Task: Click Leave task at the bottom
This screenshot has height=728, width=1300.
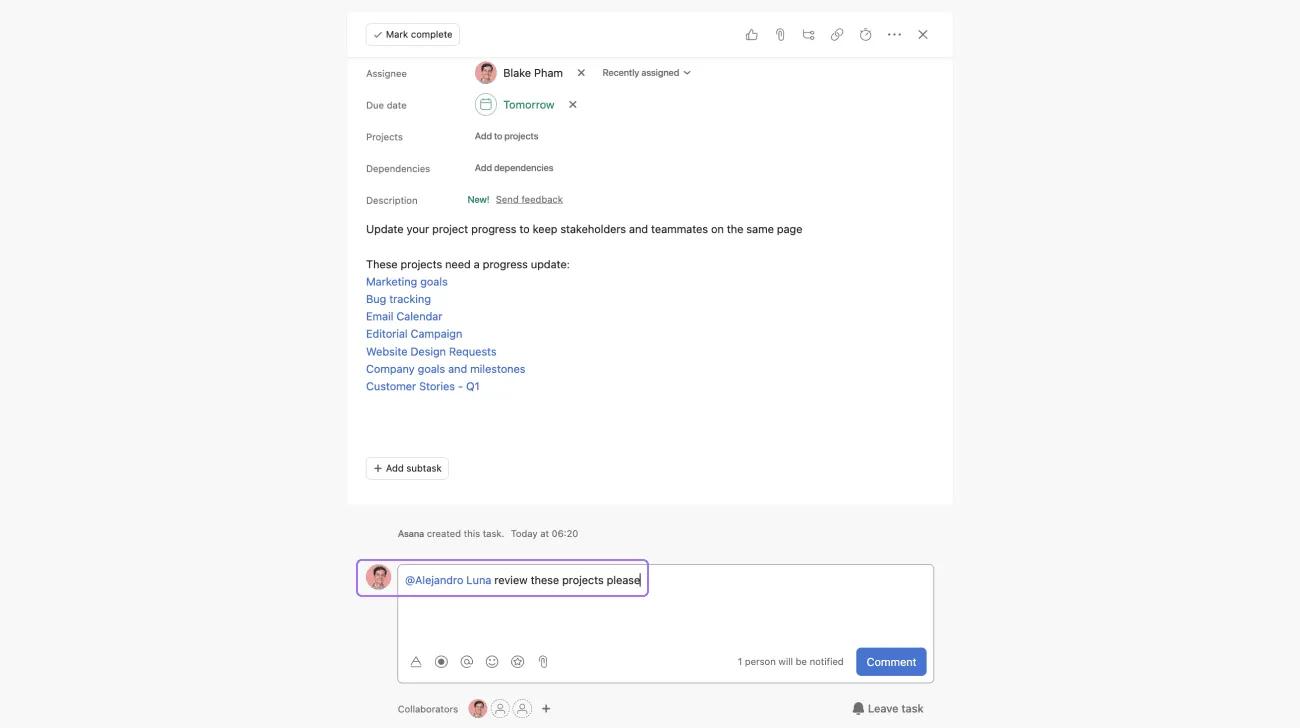Action: click(888, 708)
